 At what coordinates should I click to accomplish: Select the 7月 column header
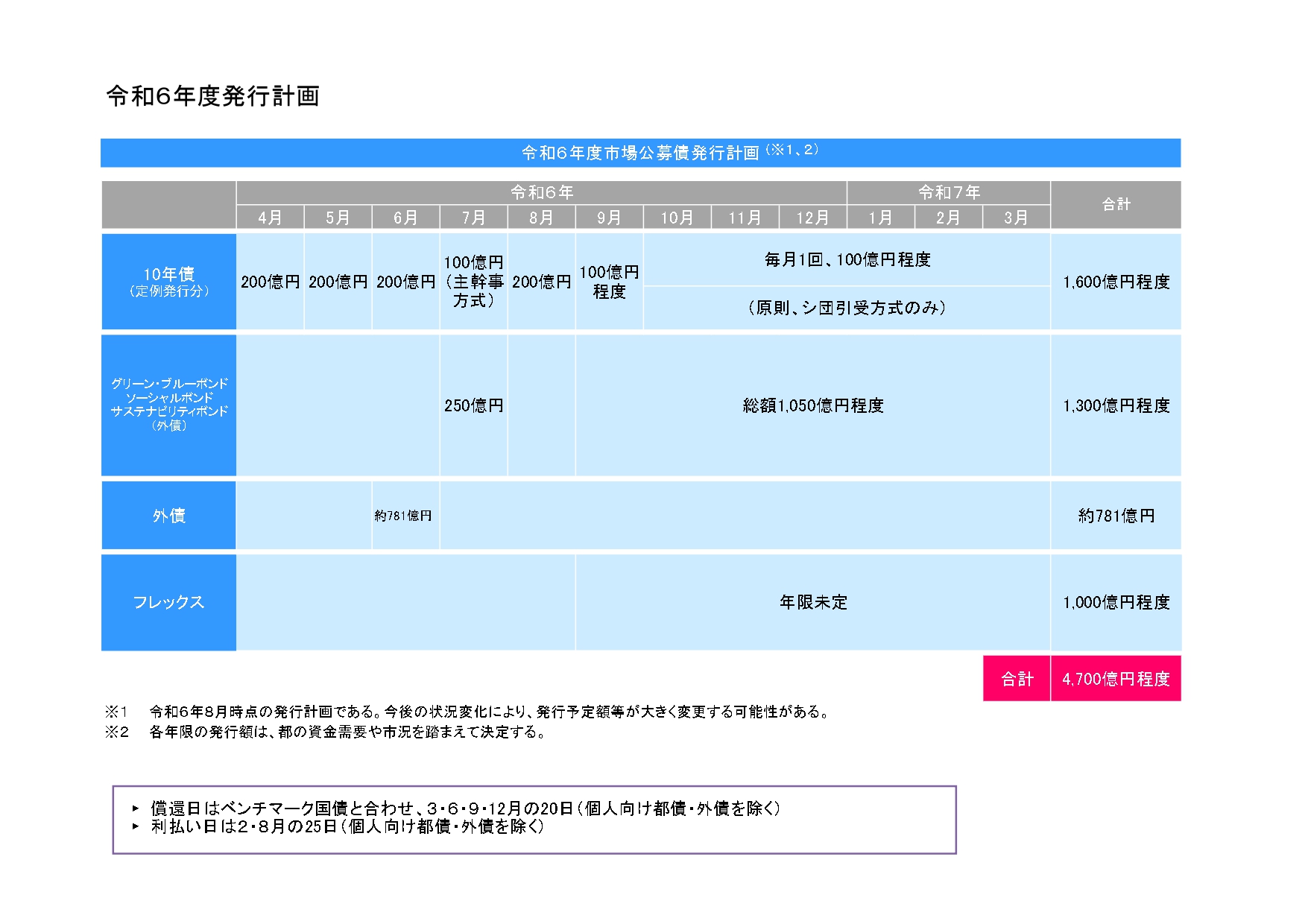click(473, 217)
